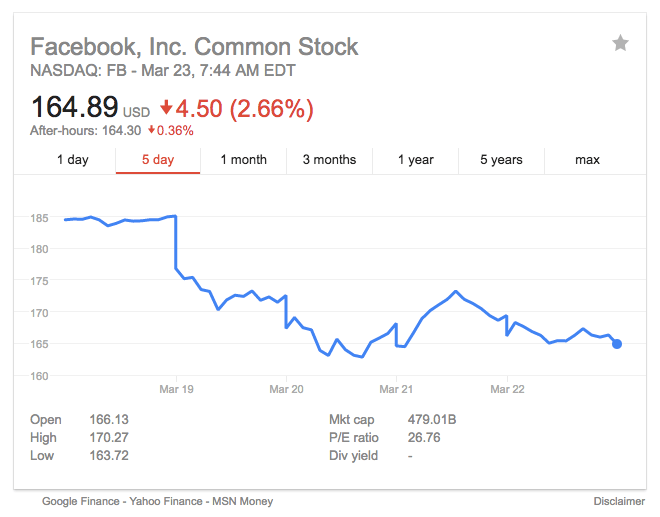Image resolution: width=660 pixels, height=517 pixels.
Task: Click the Mar 21 date on chart axis
Action: [x=397, y=389]
